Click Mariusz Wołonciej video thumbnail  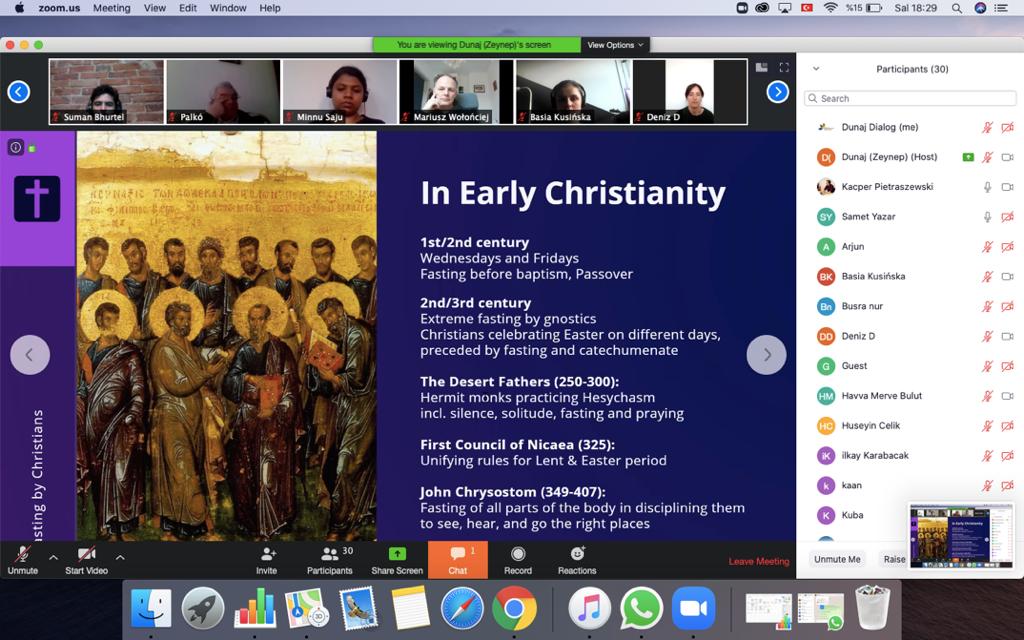coord(456,91)
